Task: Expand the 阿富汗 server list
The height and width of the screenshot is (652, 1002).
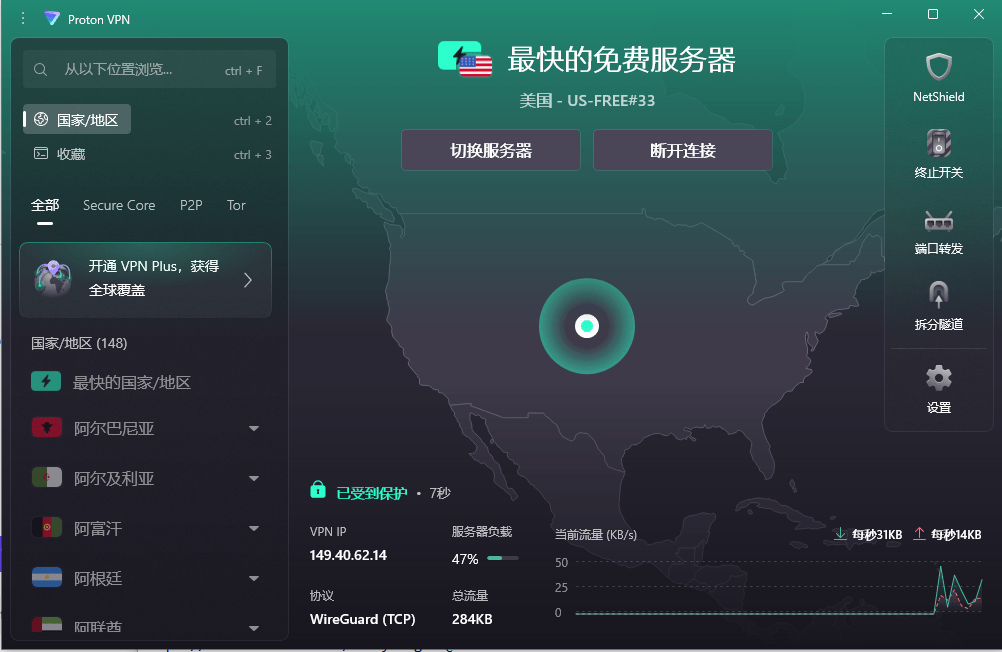Action: tap(254, 528)
